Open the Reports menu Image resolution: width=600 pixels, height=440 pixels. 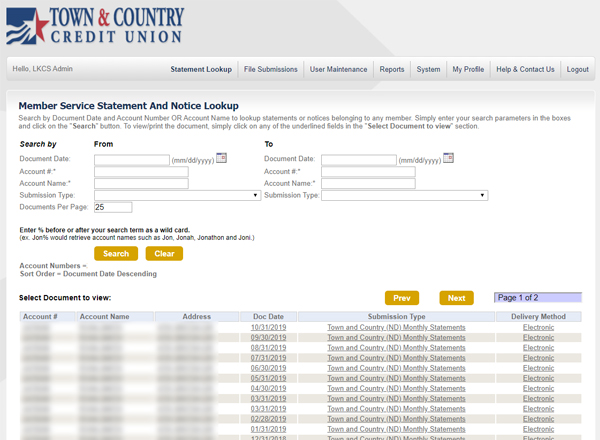click(392, 69)
